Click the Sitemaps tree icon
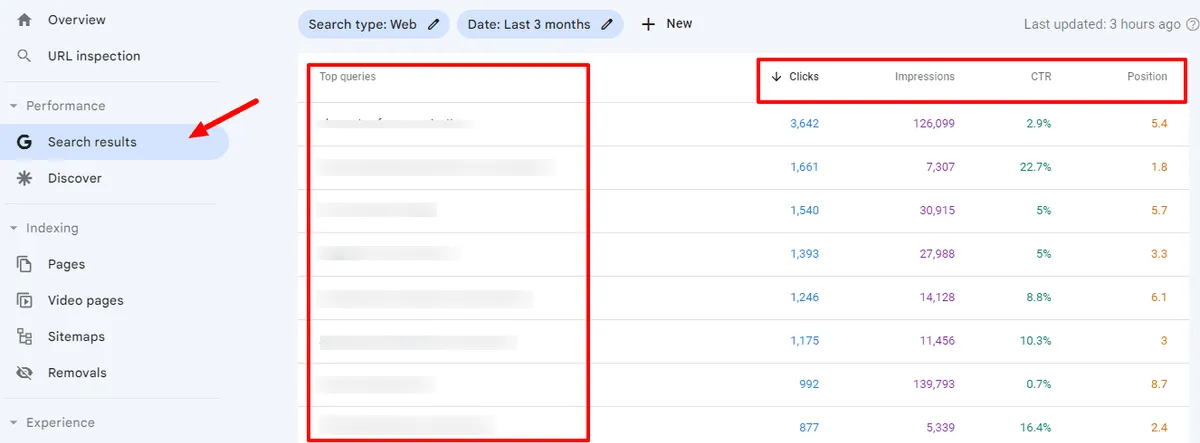This screenshot has width=1200, height=443. (25, 337)
